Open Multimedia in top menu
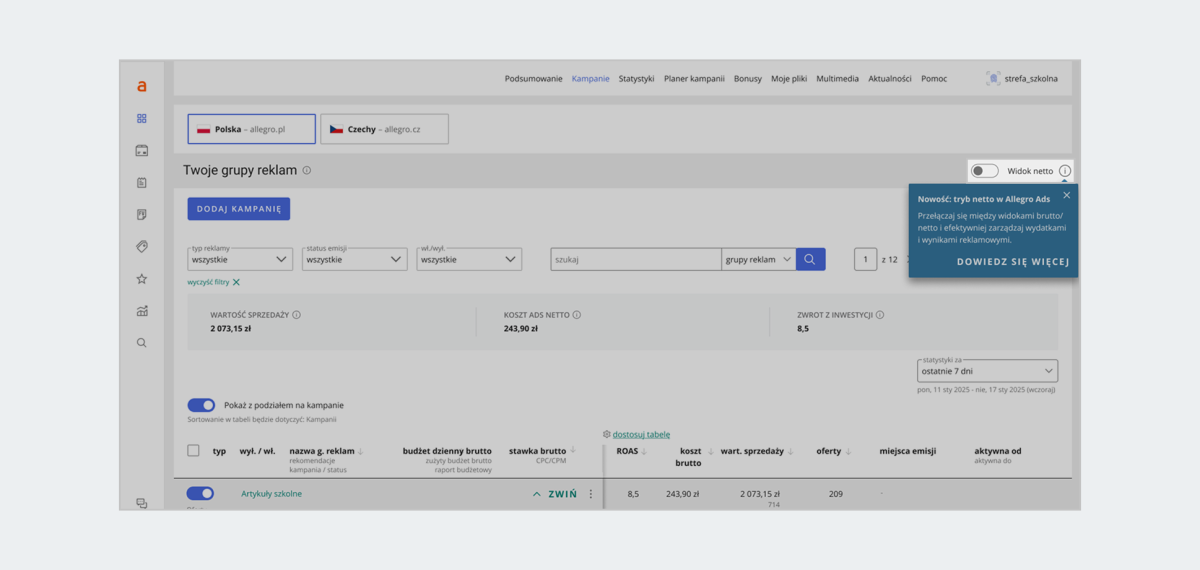Screen dimensions: 1200x570 click(x=837, y=79)
